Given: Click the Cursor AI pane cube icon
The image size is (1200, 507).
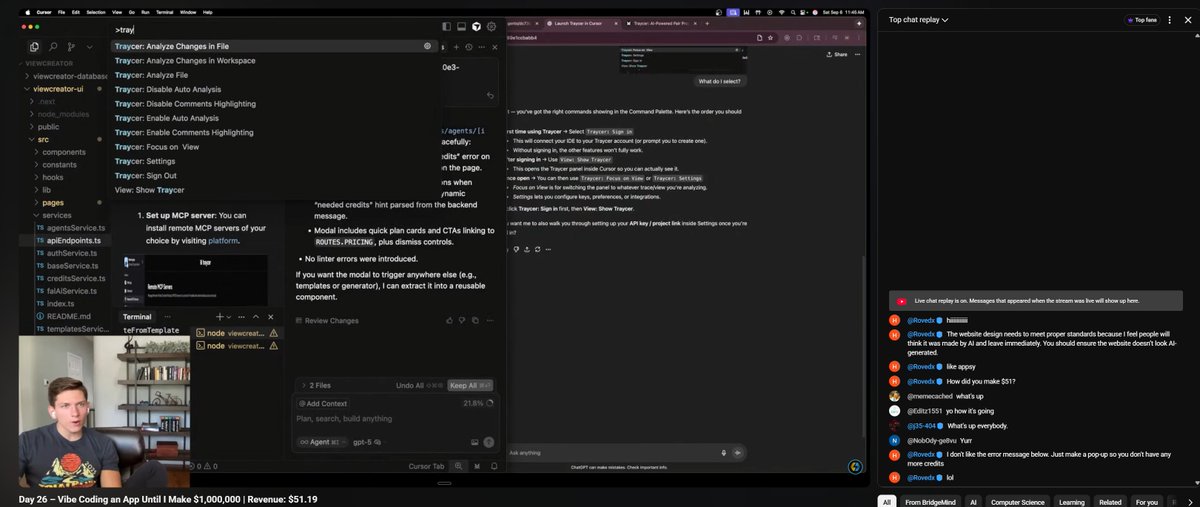Looking at the screenshot, I should point(476,27).
